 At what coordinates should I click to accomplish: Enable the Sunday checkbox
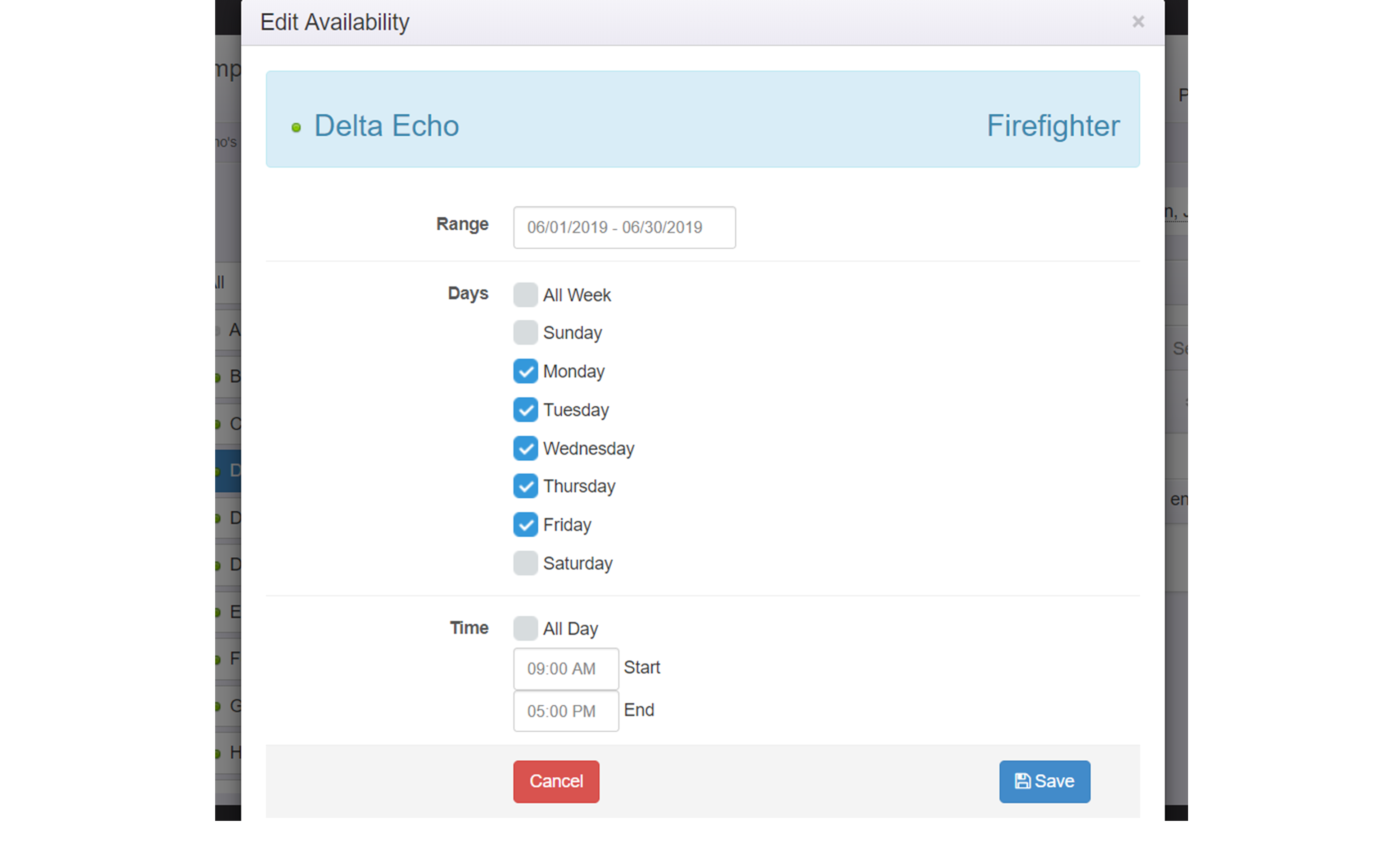click(525, 333)
